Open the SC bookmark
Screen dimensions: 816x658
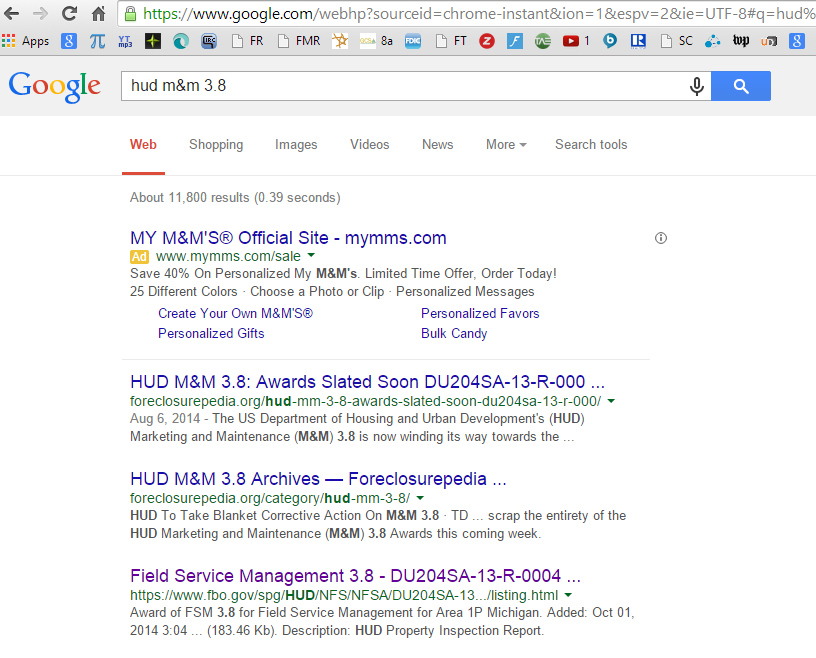(677, 41)
